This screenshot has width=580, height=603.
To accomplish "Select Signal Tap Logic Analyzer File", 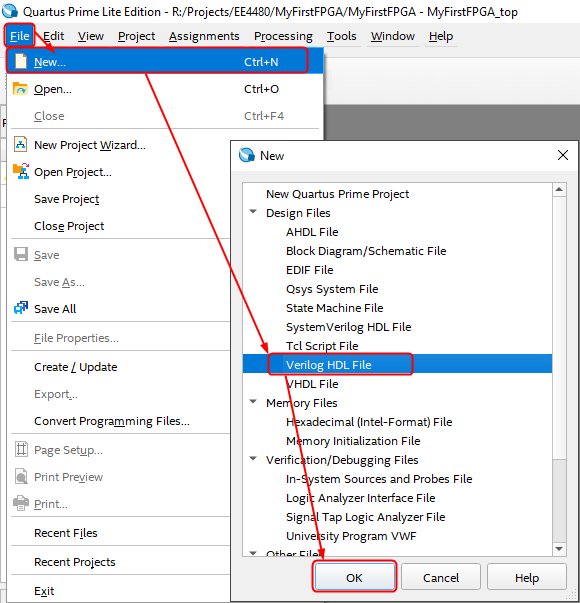I will click(365, 517).
